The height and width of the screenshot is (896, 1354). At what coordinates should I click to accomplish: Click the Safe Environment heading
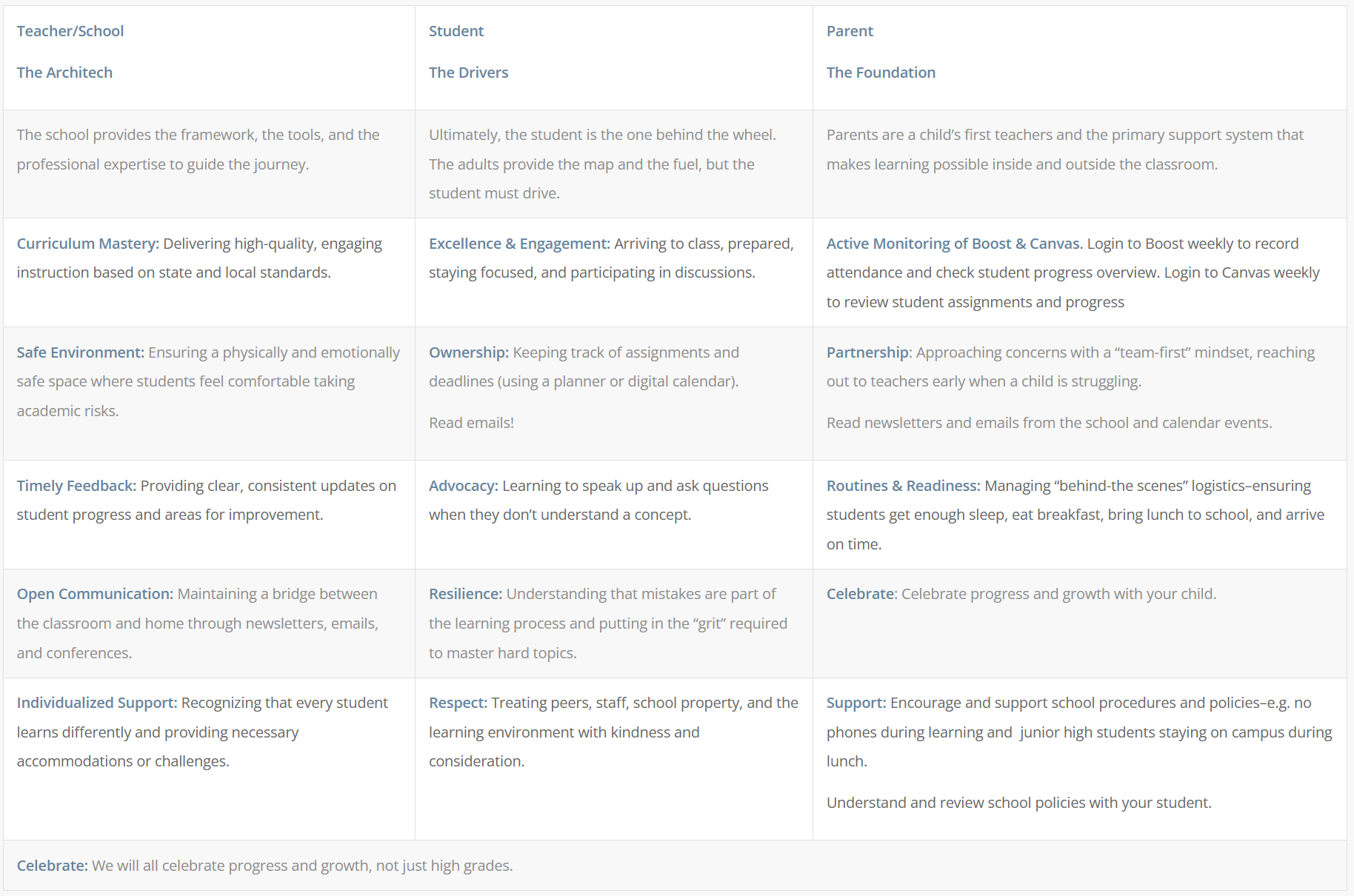click(x=80, y=352)
